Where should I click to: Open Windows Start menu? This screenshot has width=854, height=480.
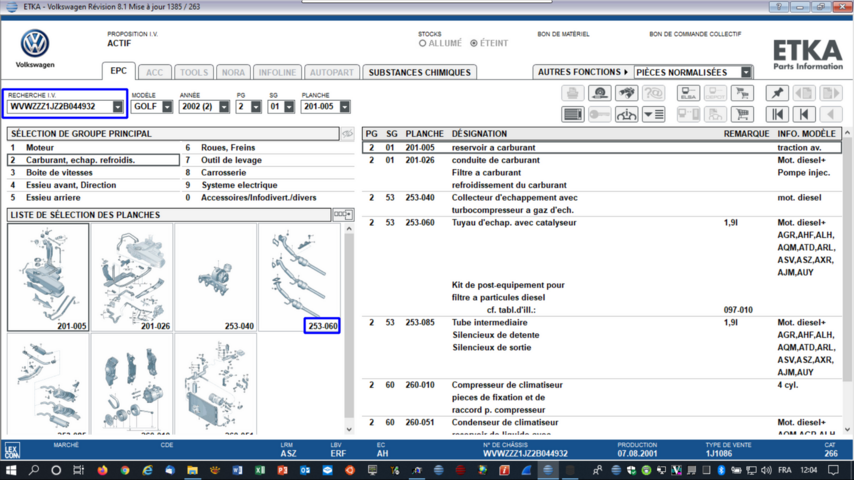coord(11,470)
